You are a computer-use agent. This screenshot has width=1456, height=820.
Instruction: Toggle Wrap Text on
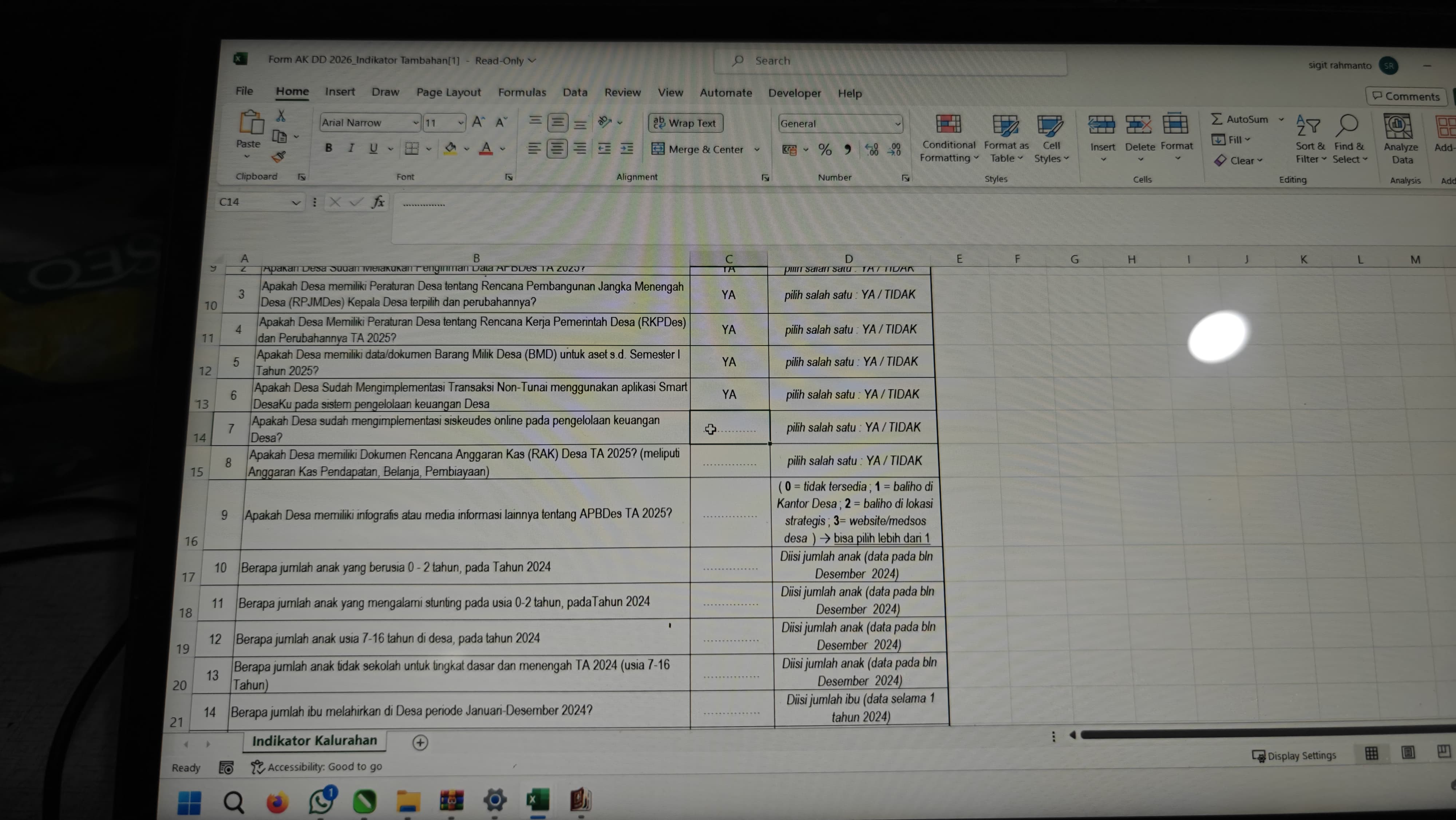click(x=686, y=123)
